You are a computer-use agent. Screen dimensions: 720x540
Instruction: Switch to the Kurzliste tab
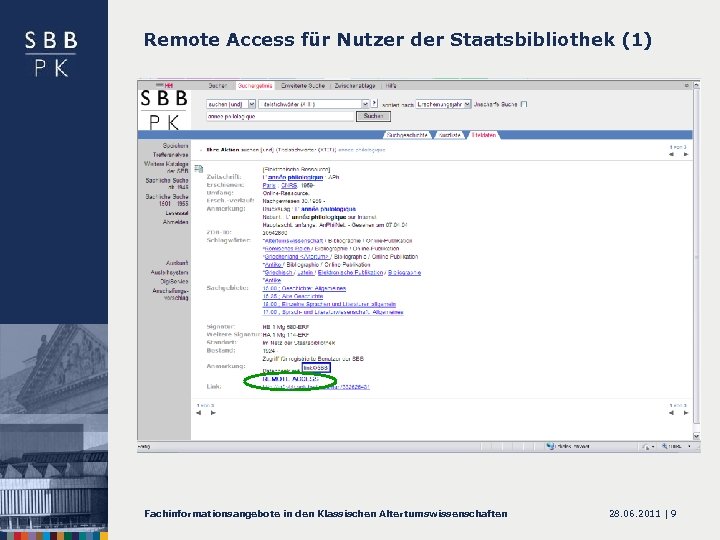450,135
